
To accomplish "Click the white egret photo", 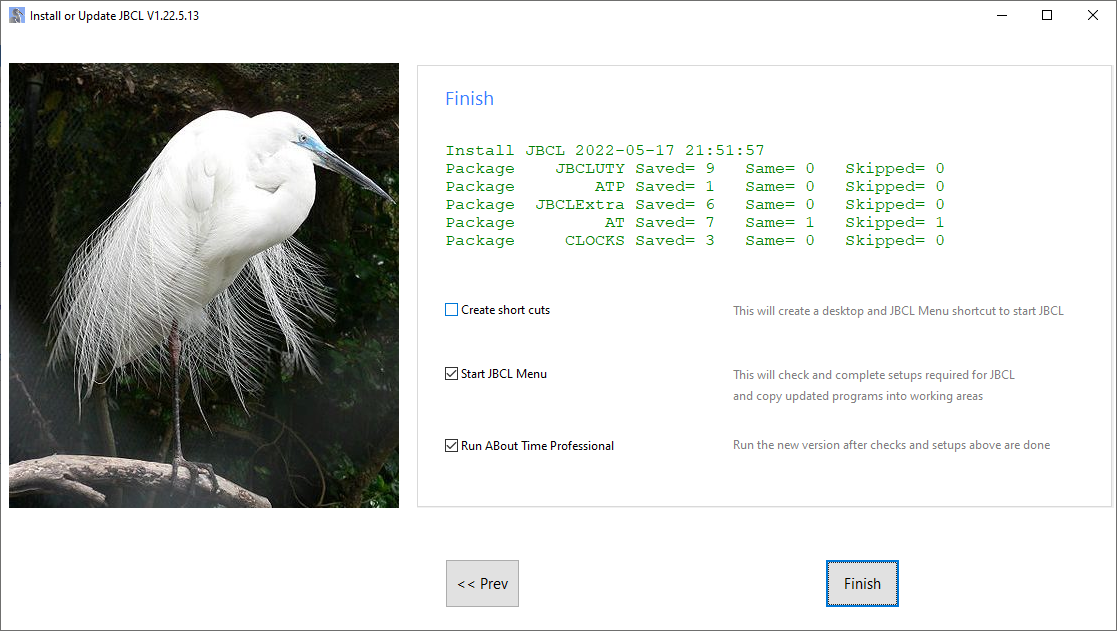I will pyautogui.click(x=204, y=285).
